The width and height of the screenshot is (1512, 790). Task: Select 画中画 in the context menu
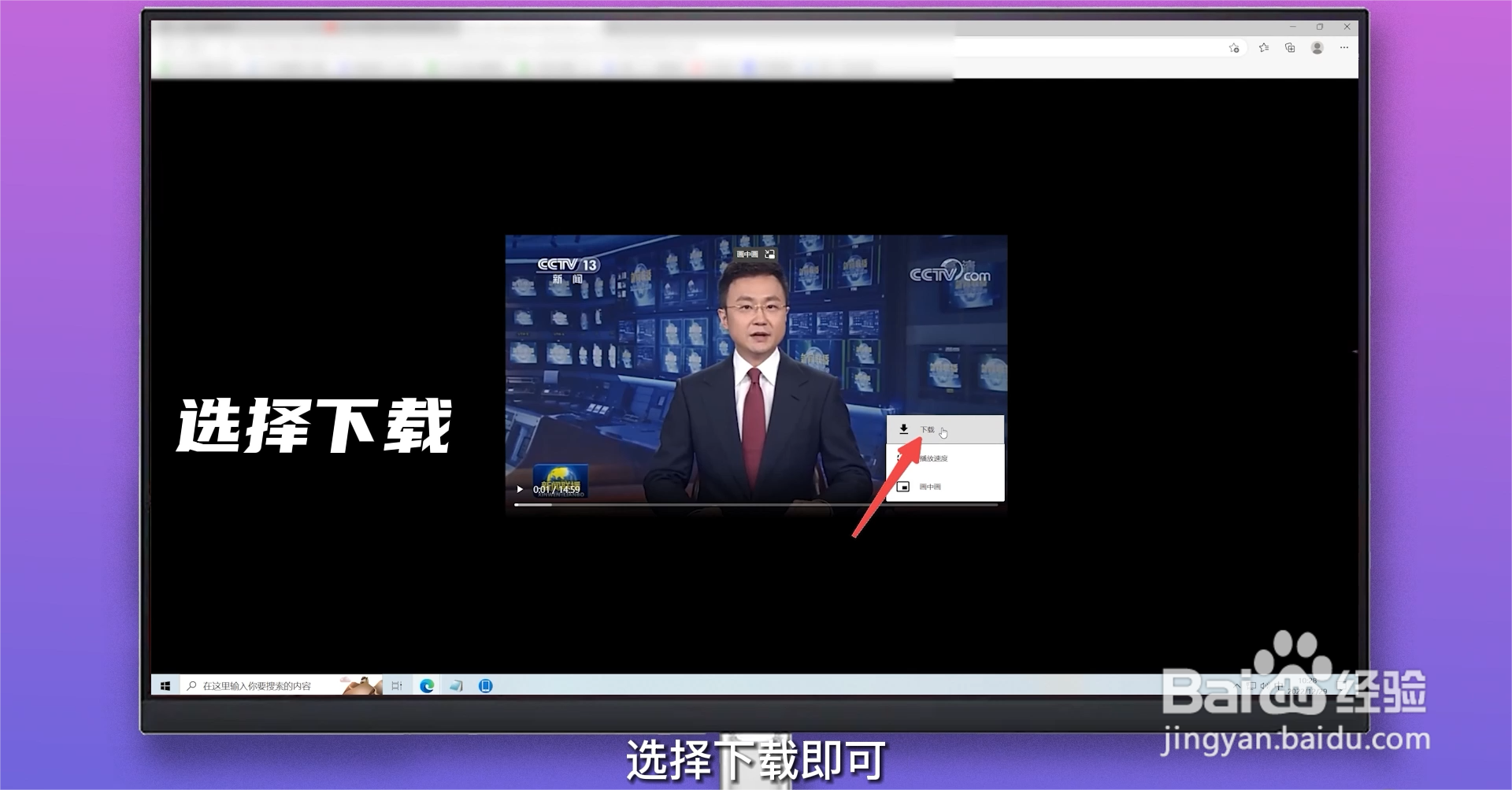pyautogui.click(x=930, y=486)
